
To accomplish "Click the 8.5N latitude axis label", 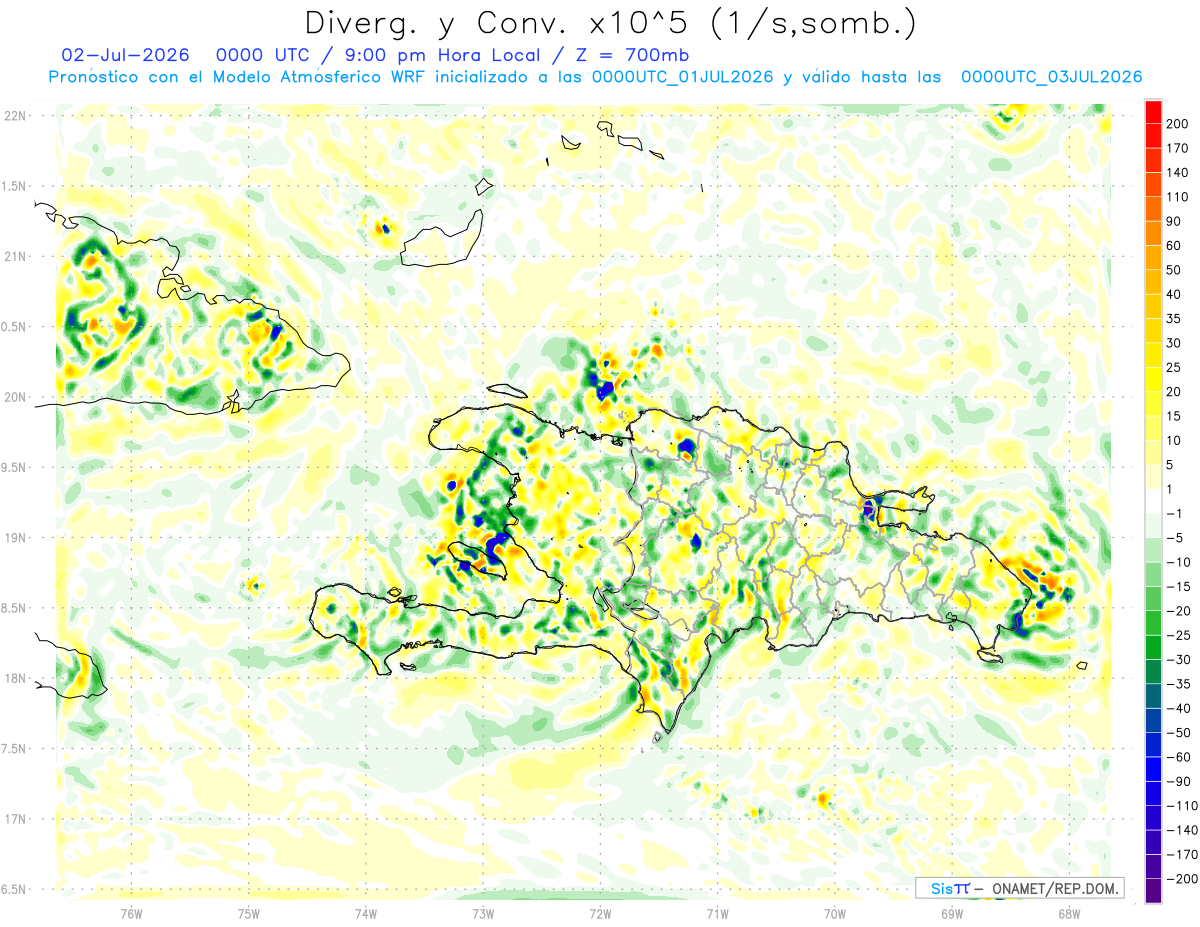I will click(x=14, y=608).
